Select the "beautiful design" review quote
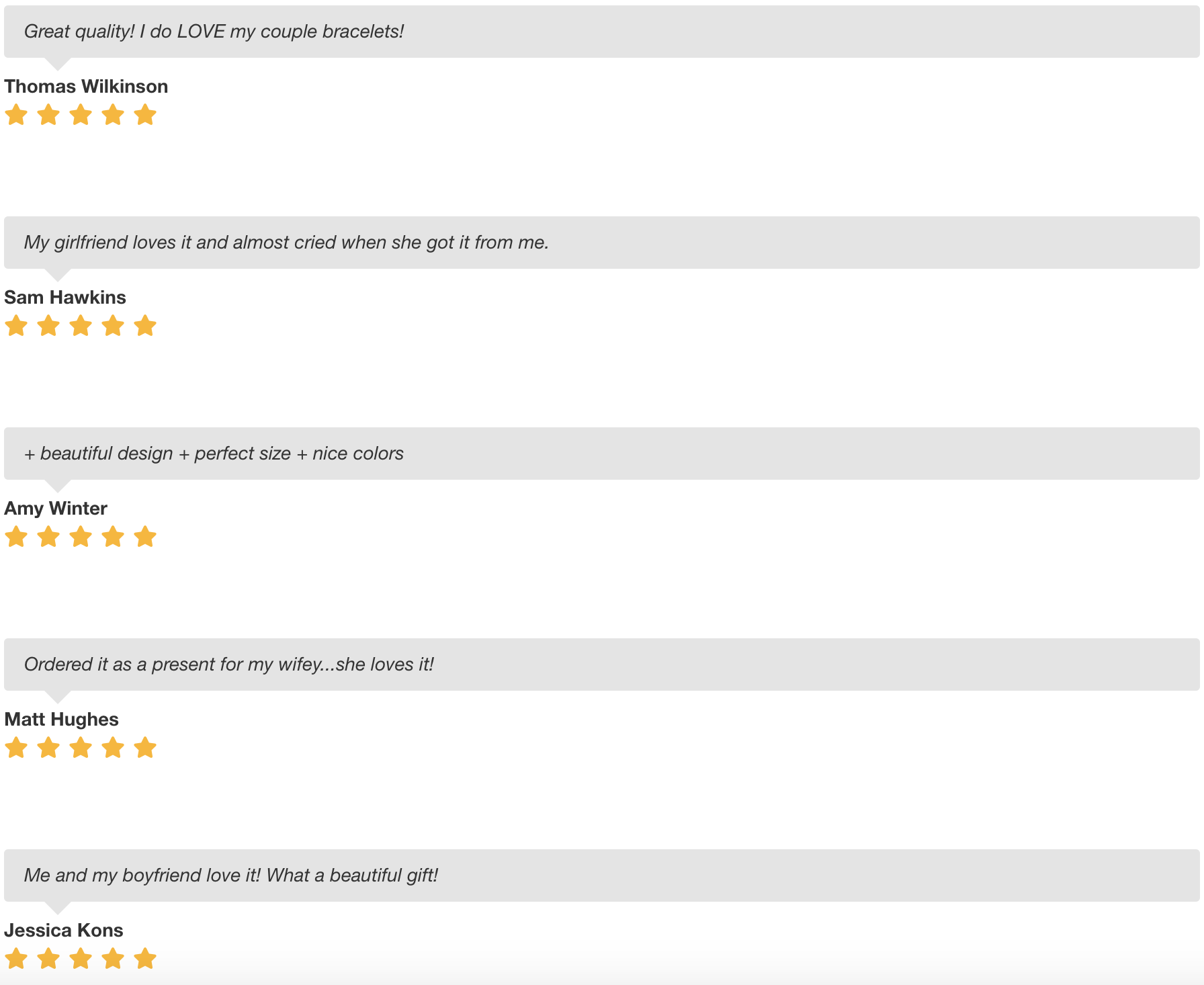1204x985 pixels. click(x=214, y=454)
